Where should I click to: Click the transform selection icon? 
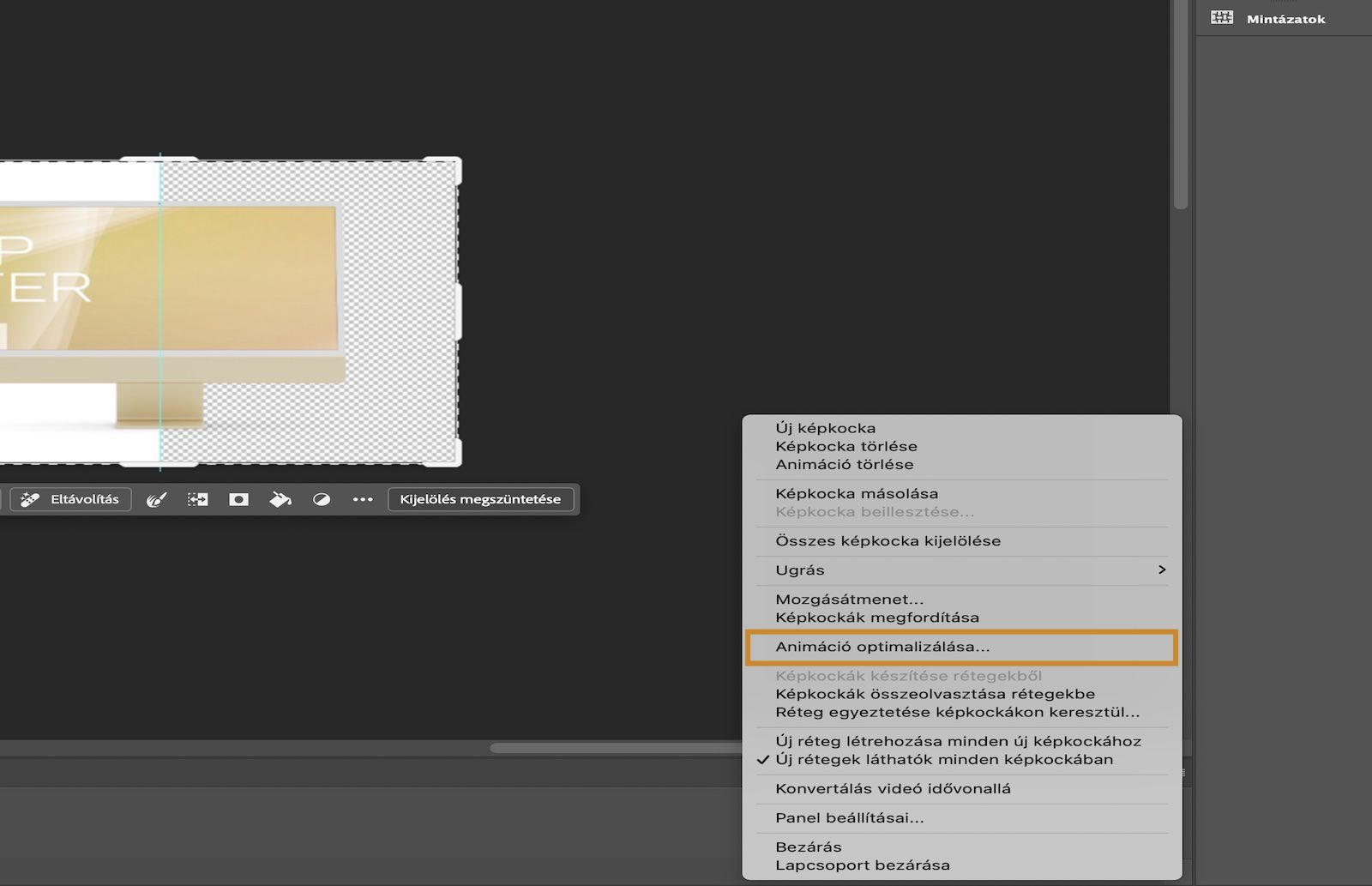(x=198, y=499)
